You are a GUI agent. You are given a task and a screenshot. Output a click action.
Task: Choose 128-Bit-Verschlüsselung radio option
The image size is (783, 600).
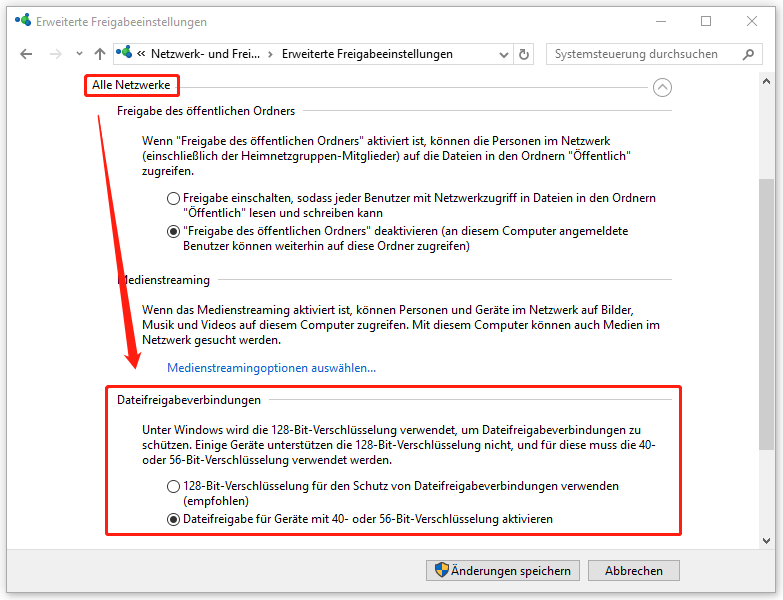point(173,486)
